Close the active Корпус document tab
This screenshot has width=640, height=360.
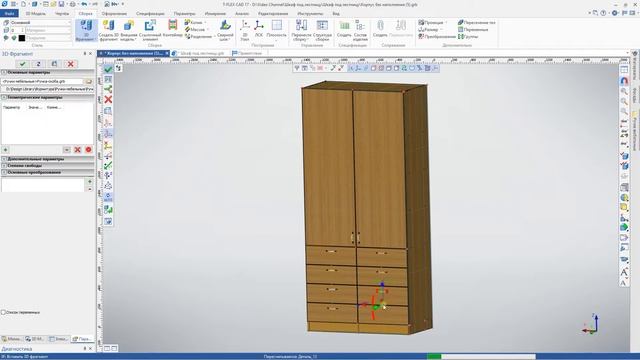167,53
